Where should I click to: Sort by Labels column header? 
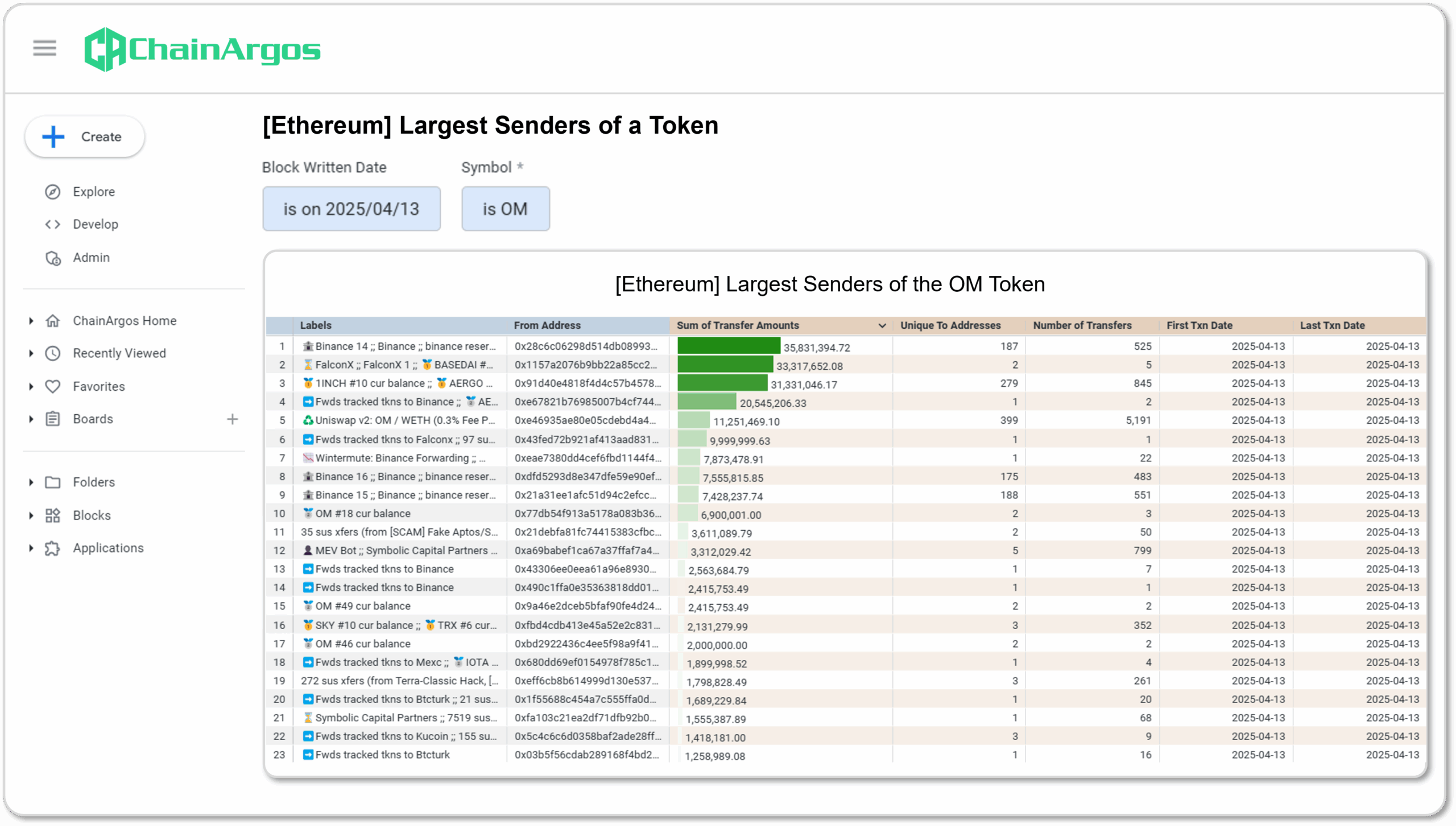[316, 325]
